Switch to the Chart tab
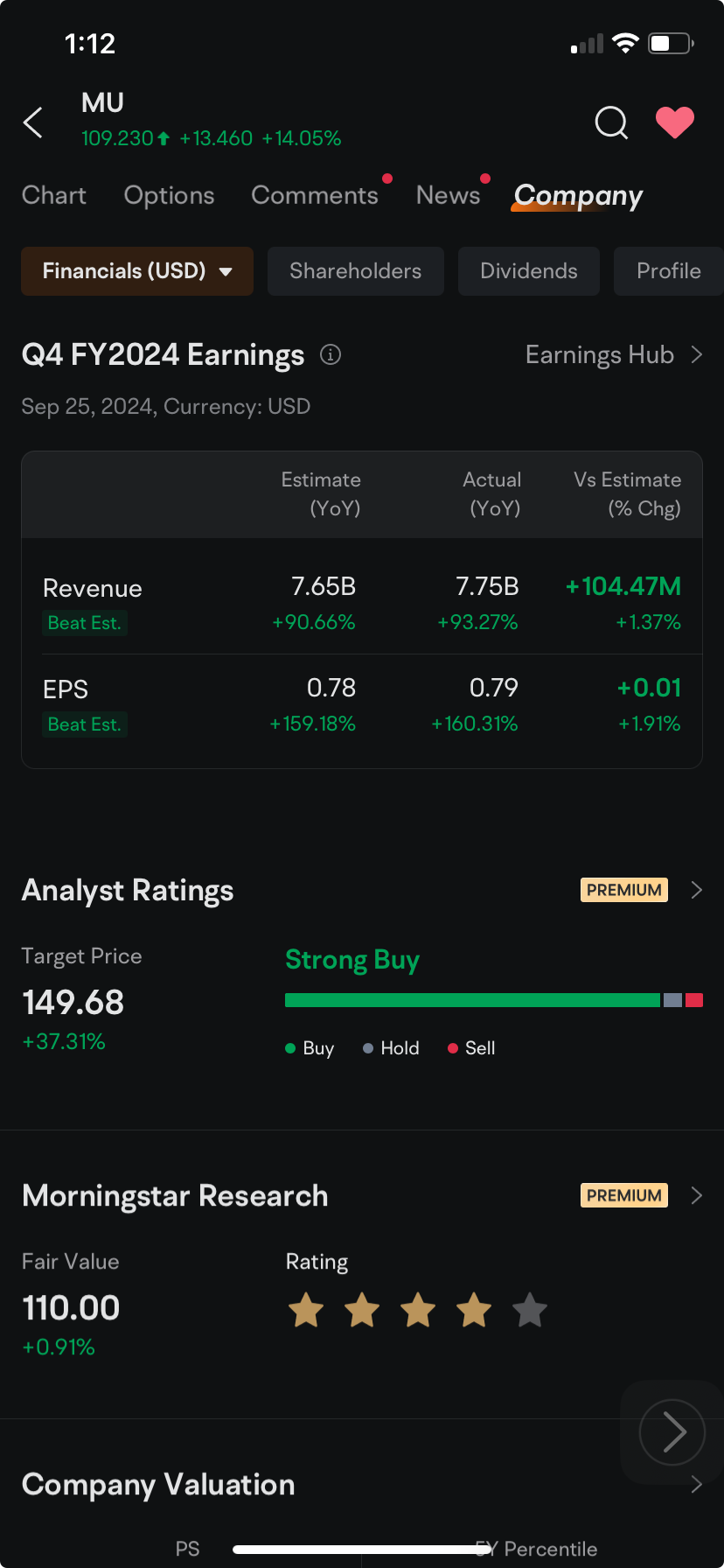 click(x=54, y=195)
